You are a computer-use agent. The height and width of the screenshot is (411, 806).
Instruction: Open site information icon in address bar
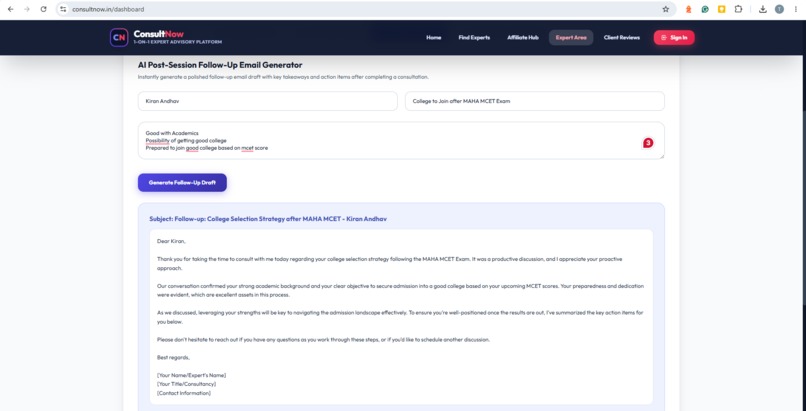[63, 9]
